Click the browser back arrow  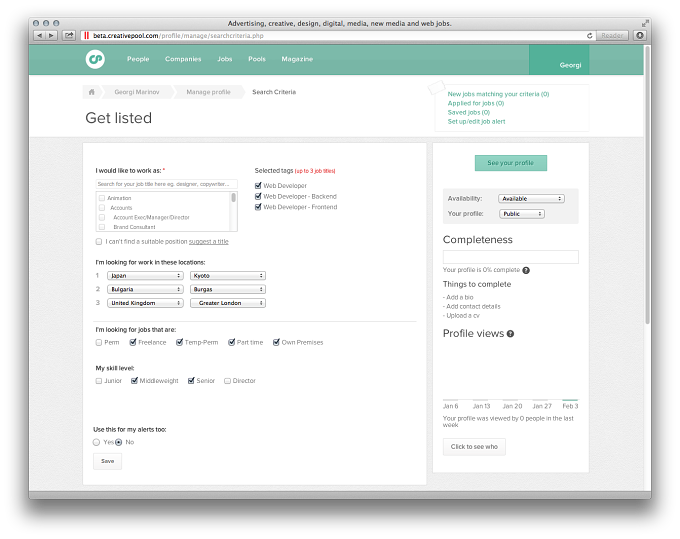(x=39, y=36)
